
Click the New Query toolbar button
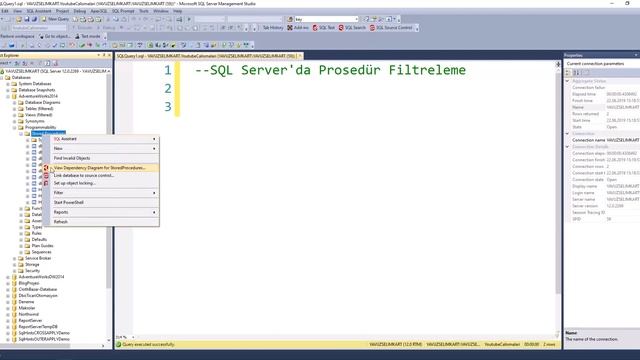[55, 19]
